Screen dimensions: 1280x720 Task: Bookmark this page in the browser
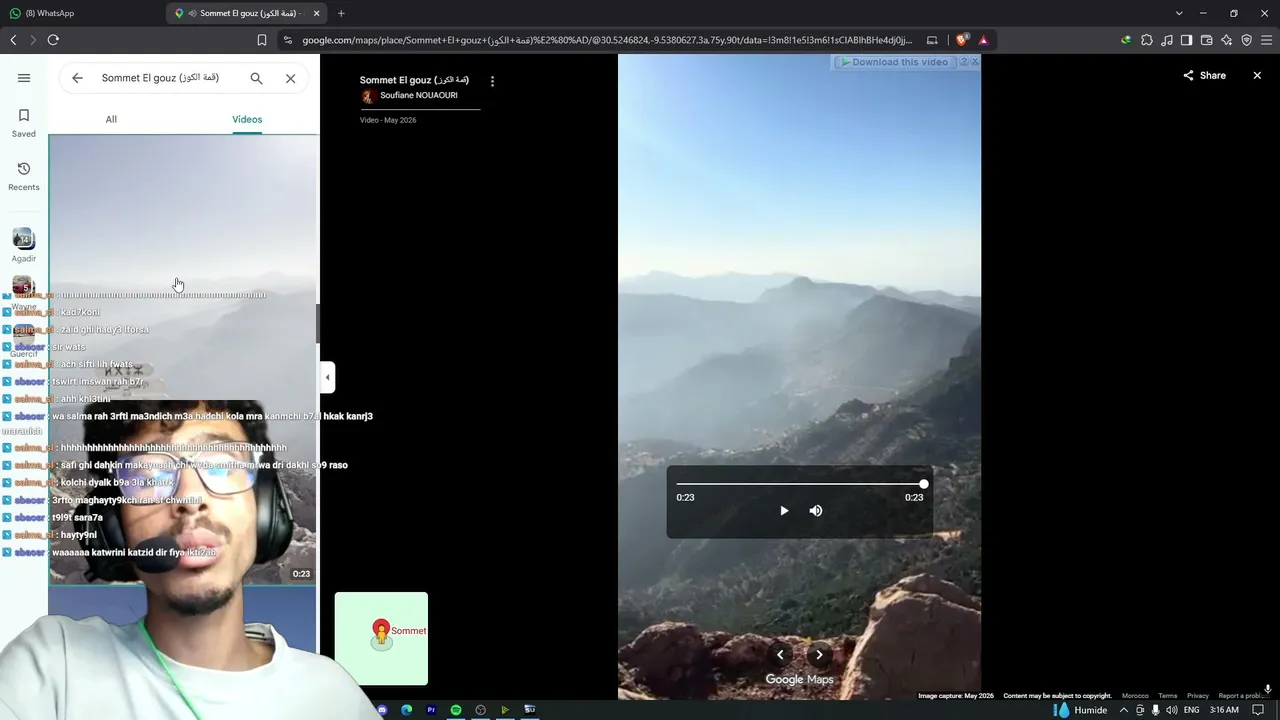(x=262, y=40)
